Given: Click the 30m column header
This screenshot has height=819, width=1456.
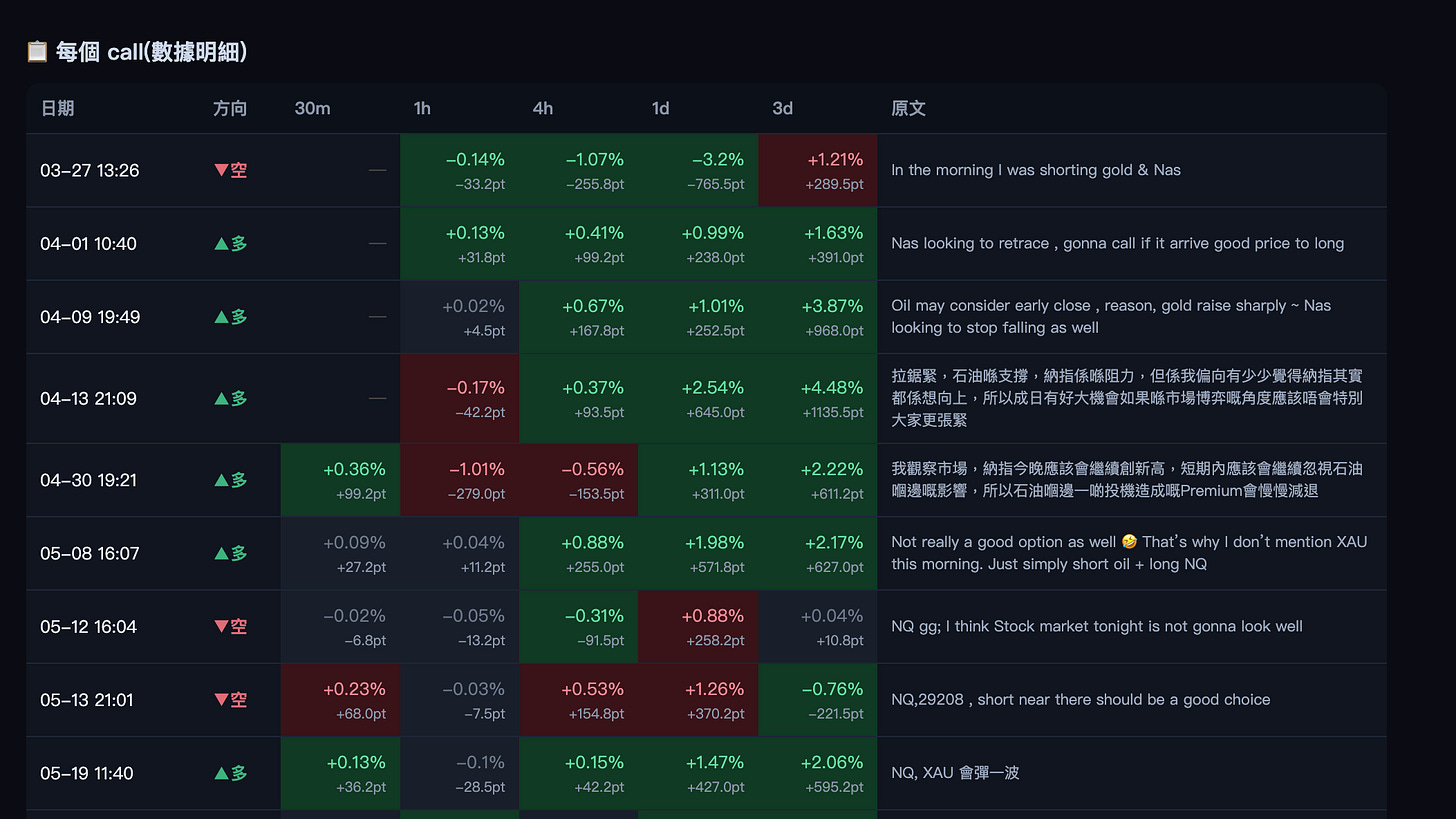Looking at the screenshot, I should coord(312,108).
